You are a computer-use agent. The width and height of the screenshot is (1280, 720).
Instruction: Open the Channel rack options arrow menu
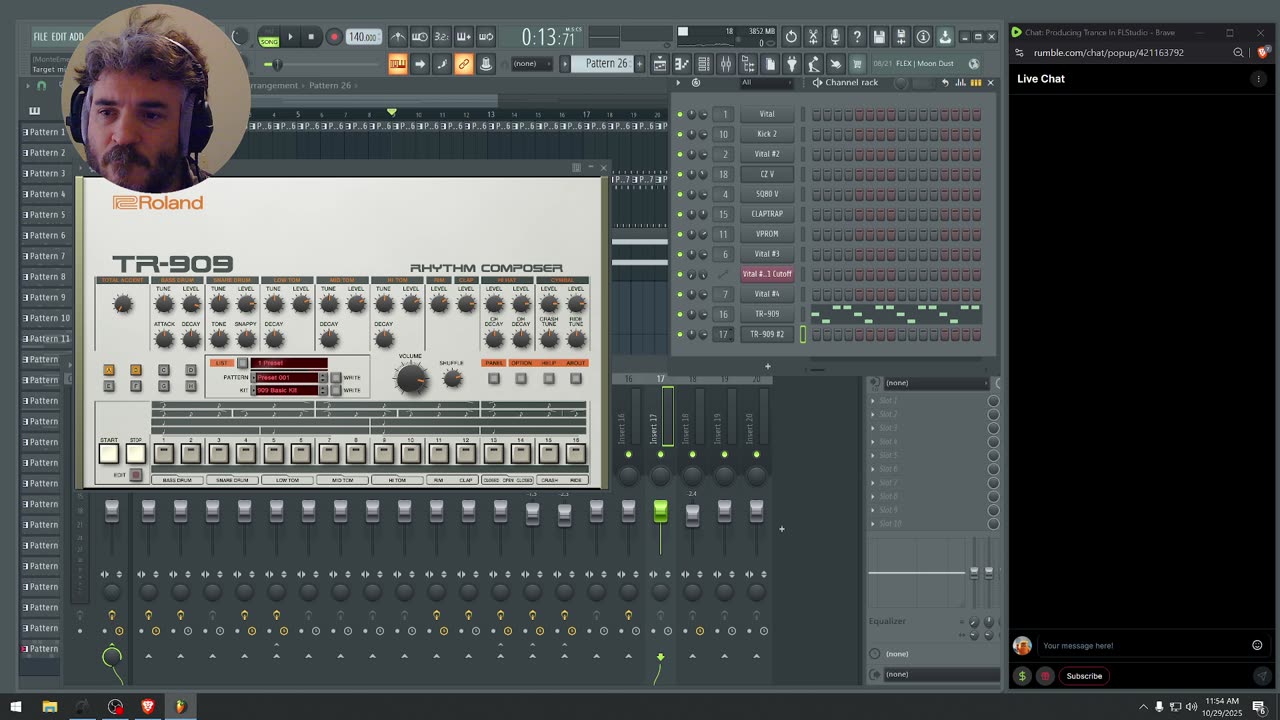679,83
